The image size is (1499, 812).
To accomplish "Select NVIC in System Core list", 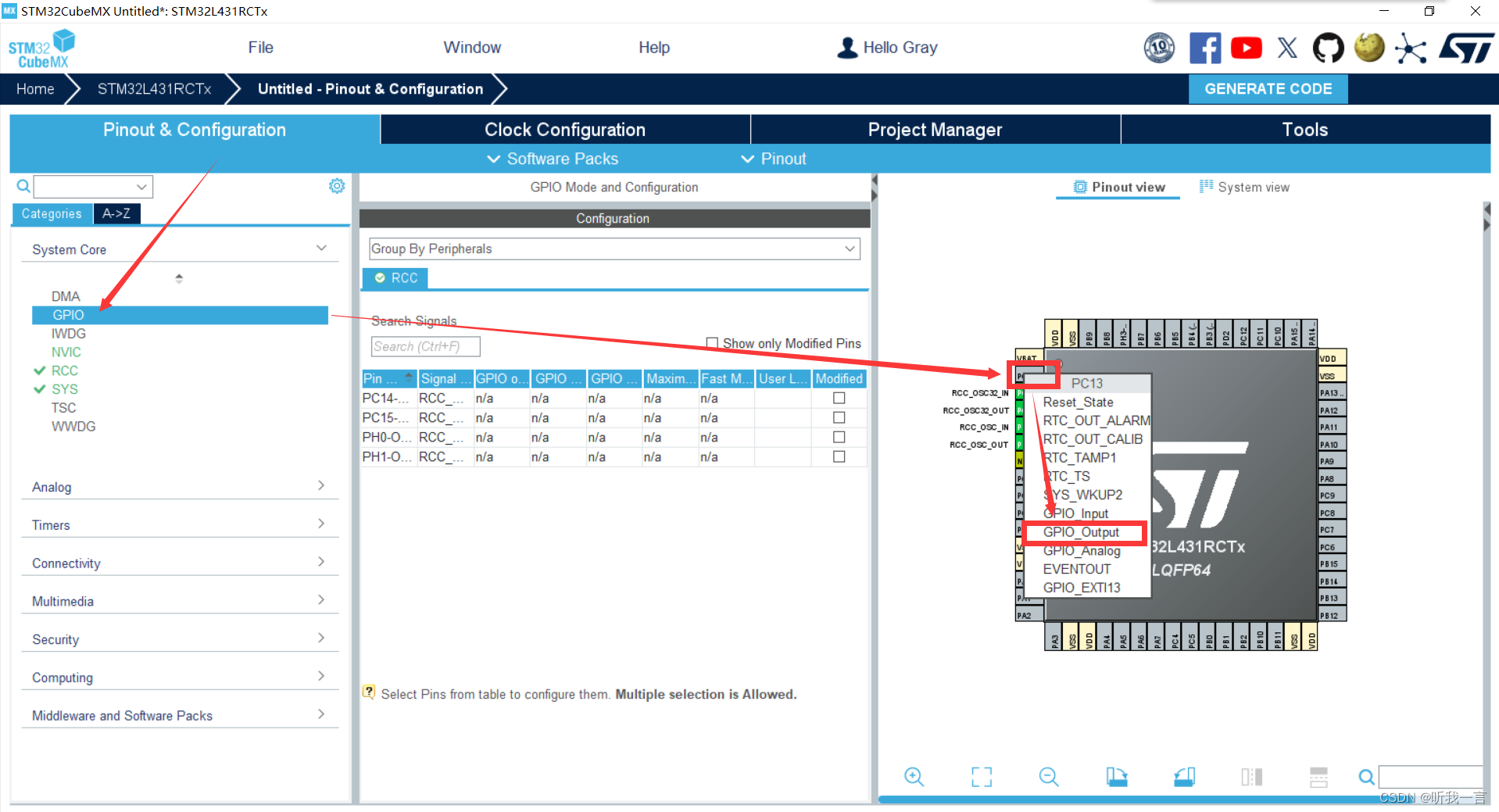I will coord(66,352).
